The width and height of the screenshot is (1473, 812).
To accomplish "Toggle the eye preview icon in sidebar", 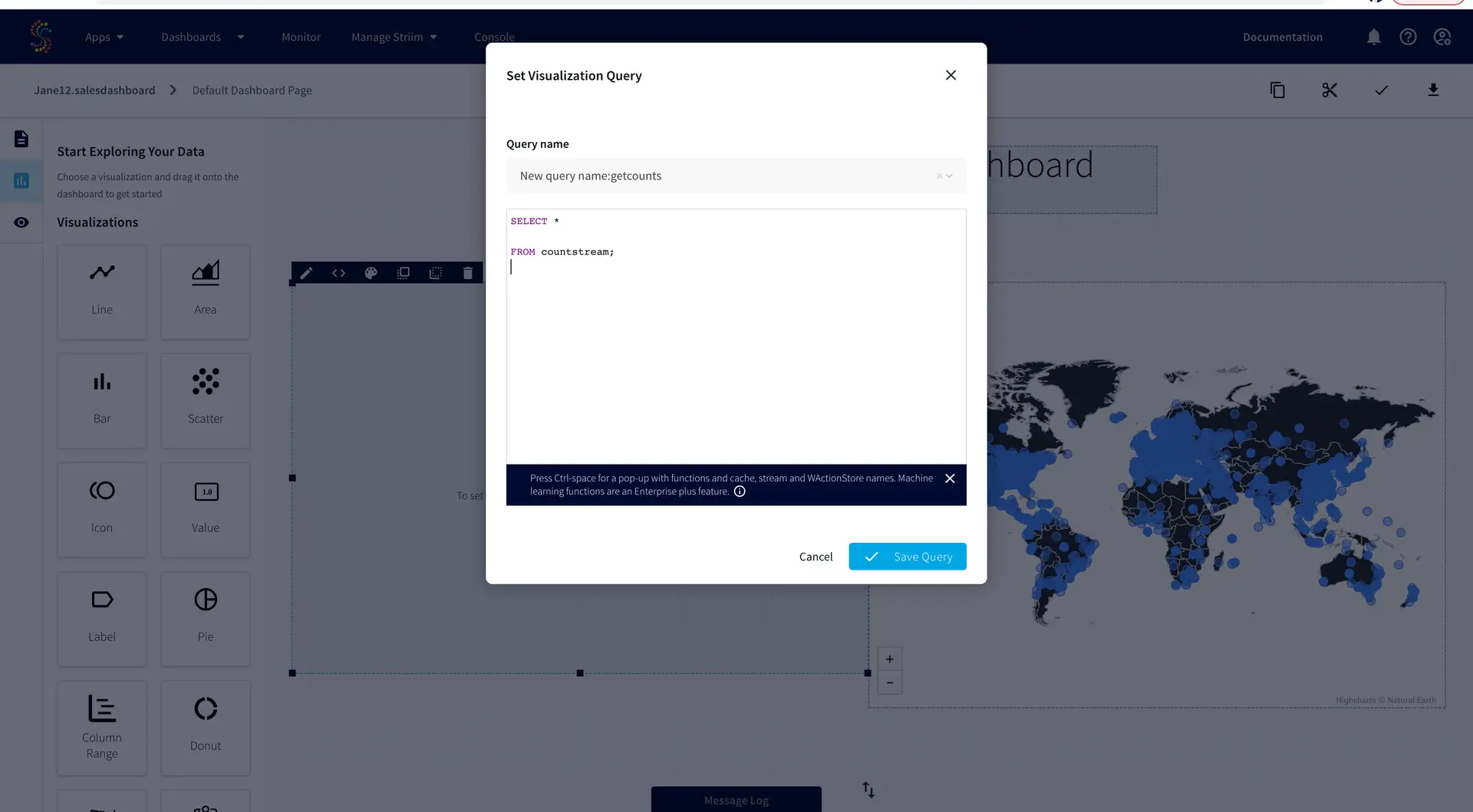I will 21,222.
